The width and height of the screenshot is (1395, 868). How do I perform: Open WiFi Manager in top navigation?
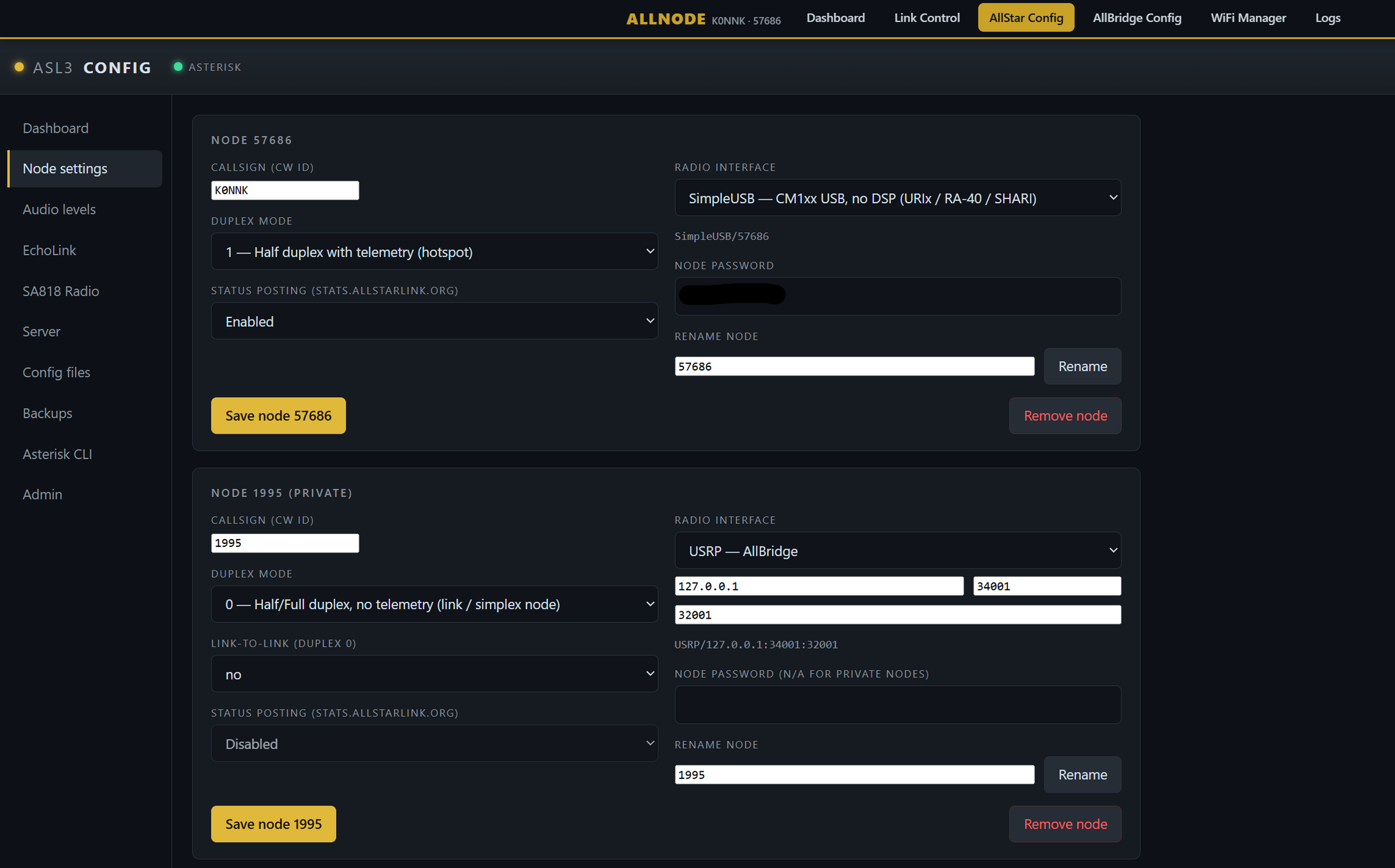tap(1248, 18)
